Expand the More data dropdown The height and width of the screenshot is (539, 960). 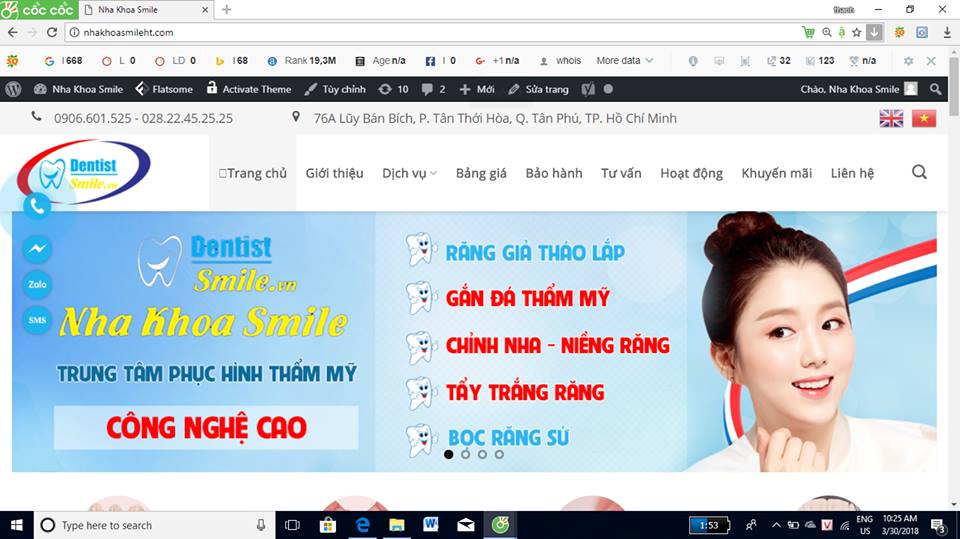coord(624,61)
